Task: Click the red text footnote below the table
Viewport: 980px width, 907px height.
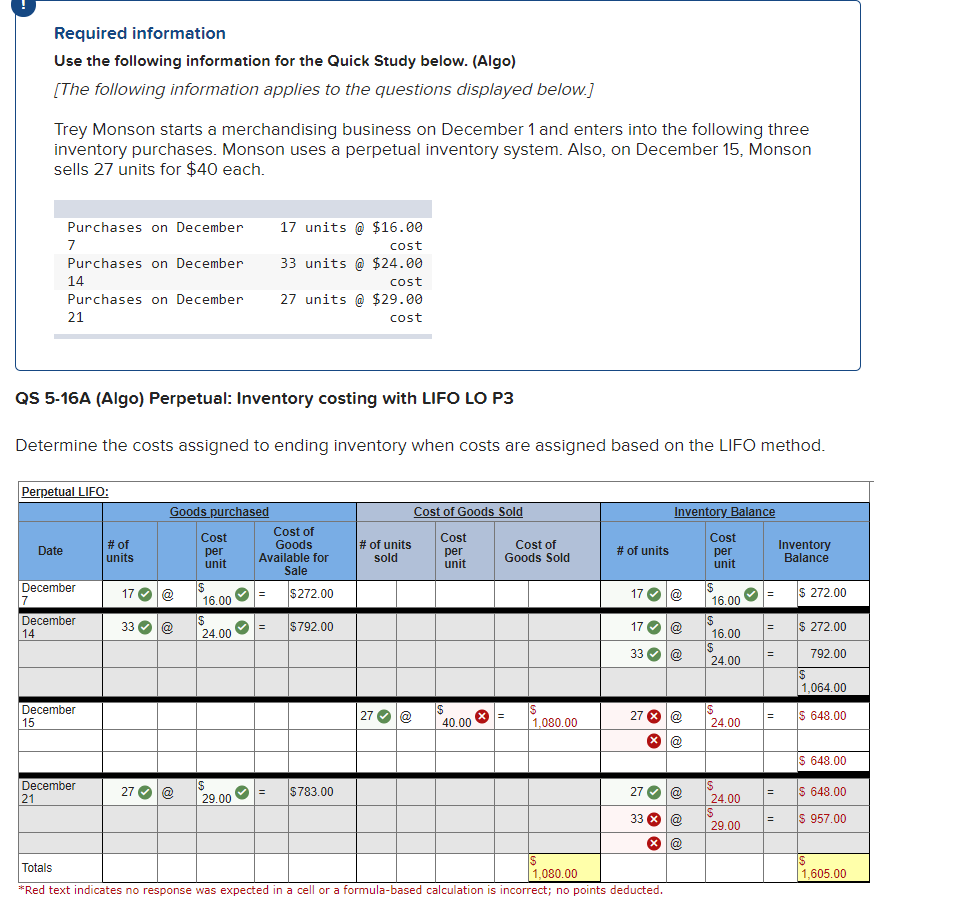Action: pos(341,890)
